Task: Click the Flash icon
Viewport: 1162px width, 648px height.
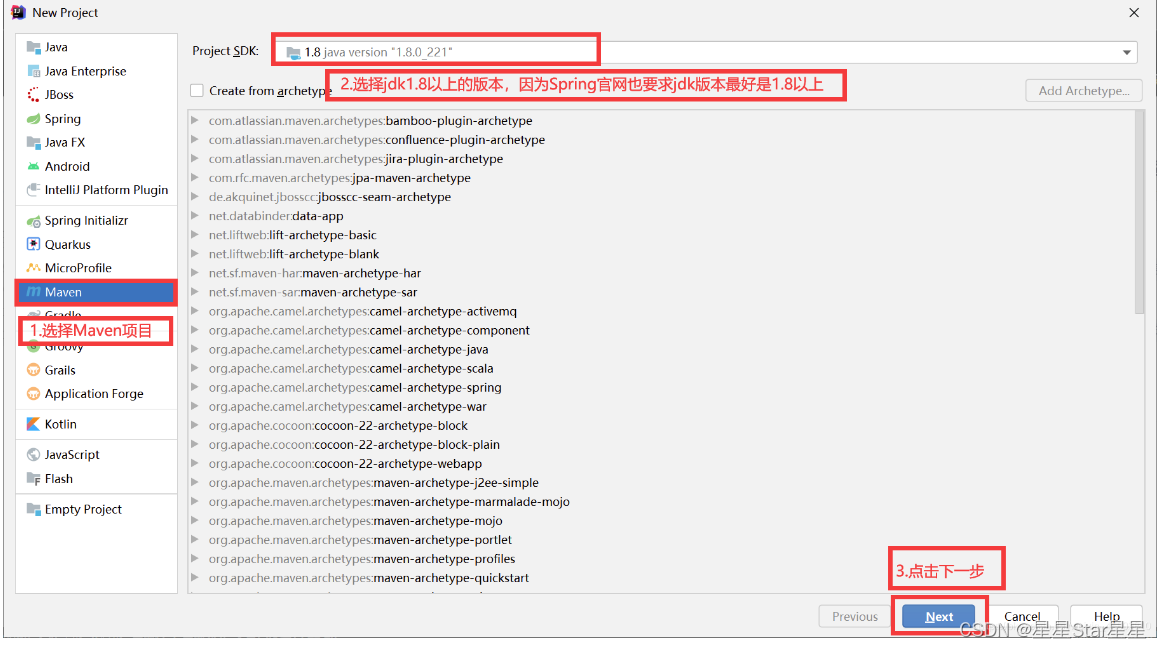Action: [x=33, y=479]
